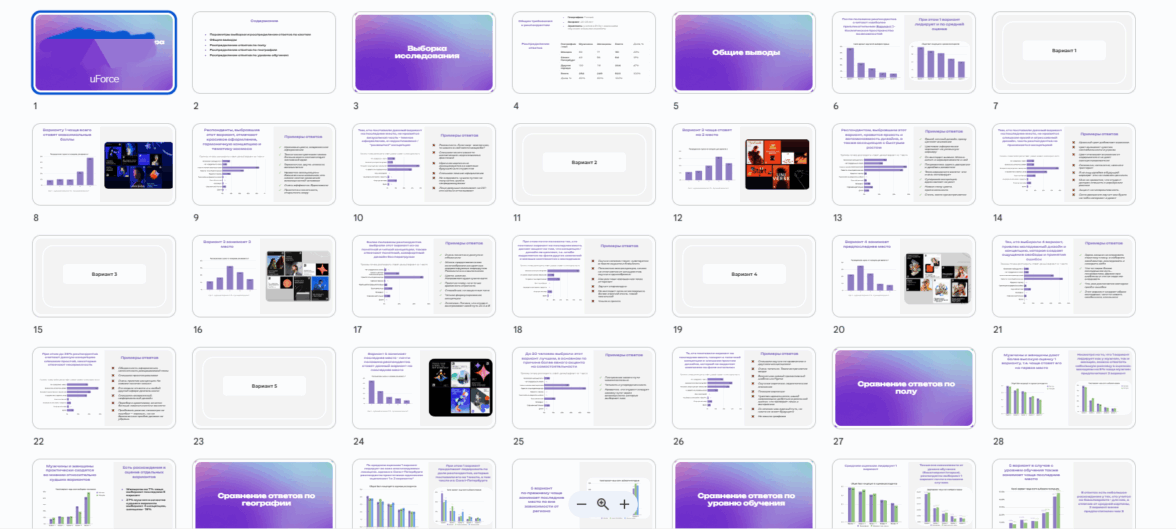
Task: Zoom in the slide grid with plus icon
Action: point(624,504)
